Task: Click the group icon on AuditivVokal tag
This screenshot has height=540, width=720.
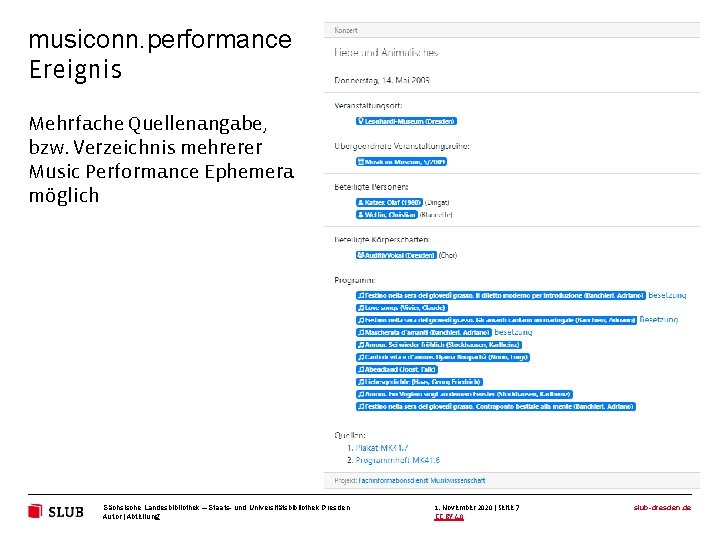Action: pos(361,255)
